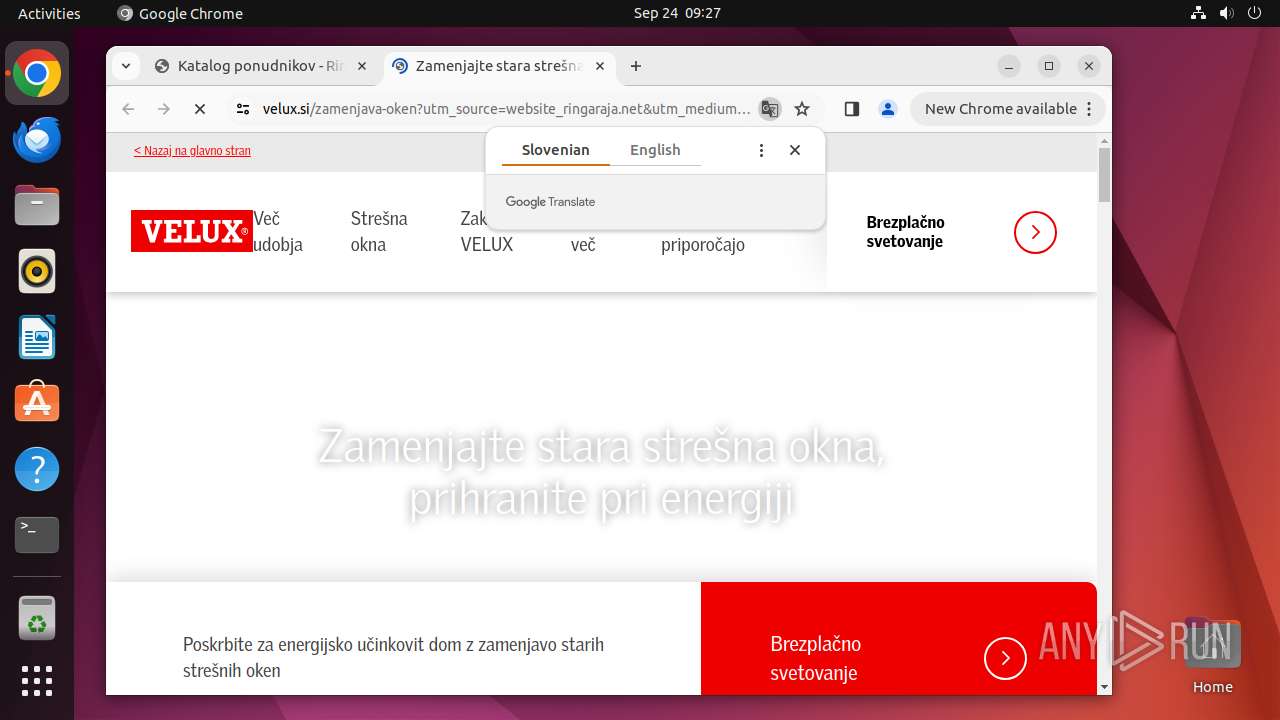Close the Katalog ponudnikov tab
Viewport: 1280px width, 720px height.
[x=362, y=66]
